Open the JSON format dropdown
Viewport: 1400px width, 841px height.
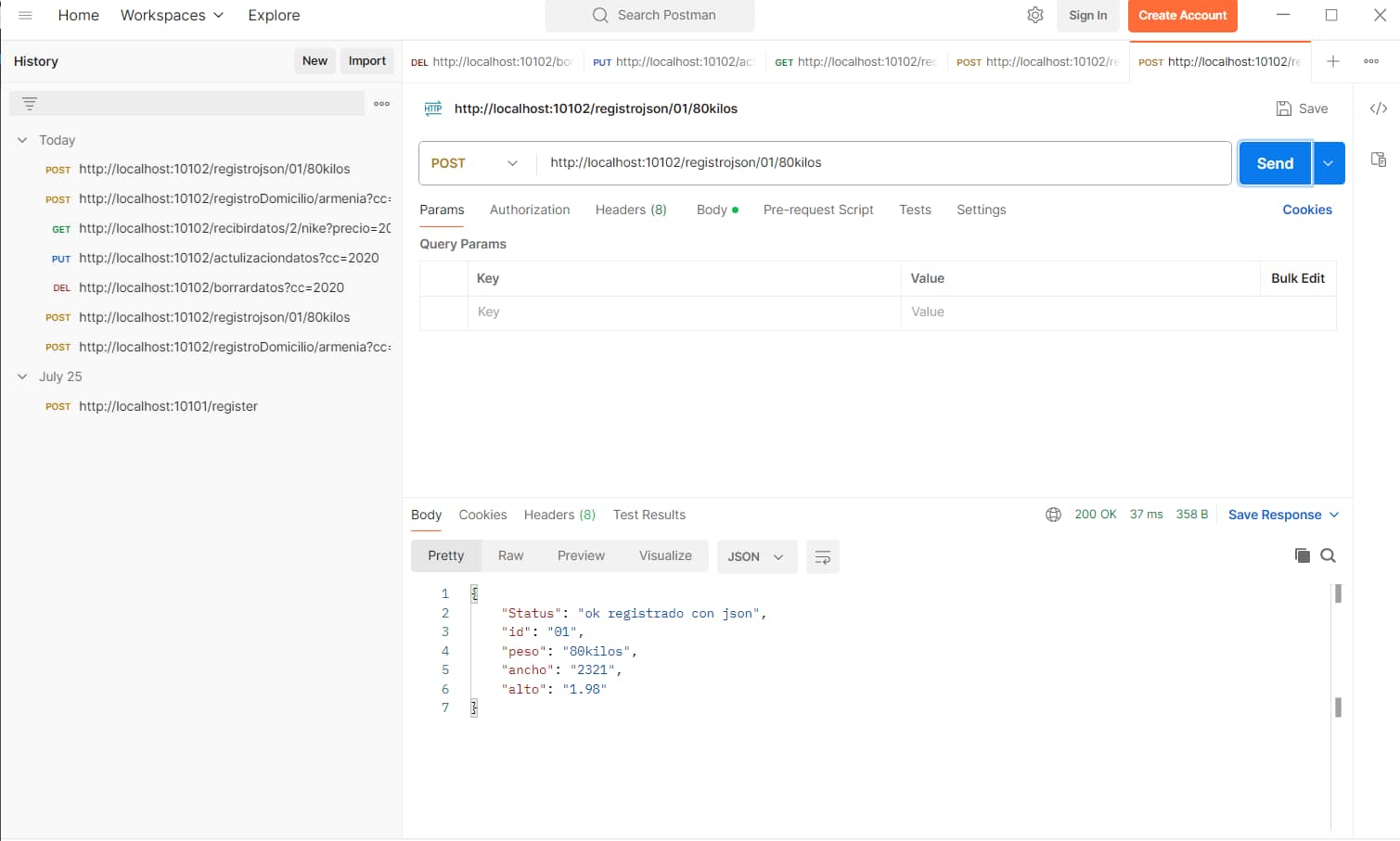[x=755, y=556]
